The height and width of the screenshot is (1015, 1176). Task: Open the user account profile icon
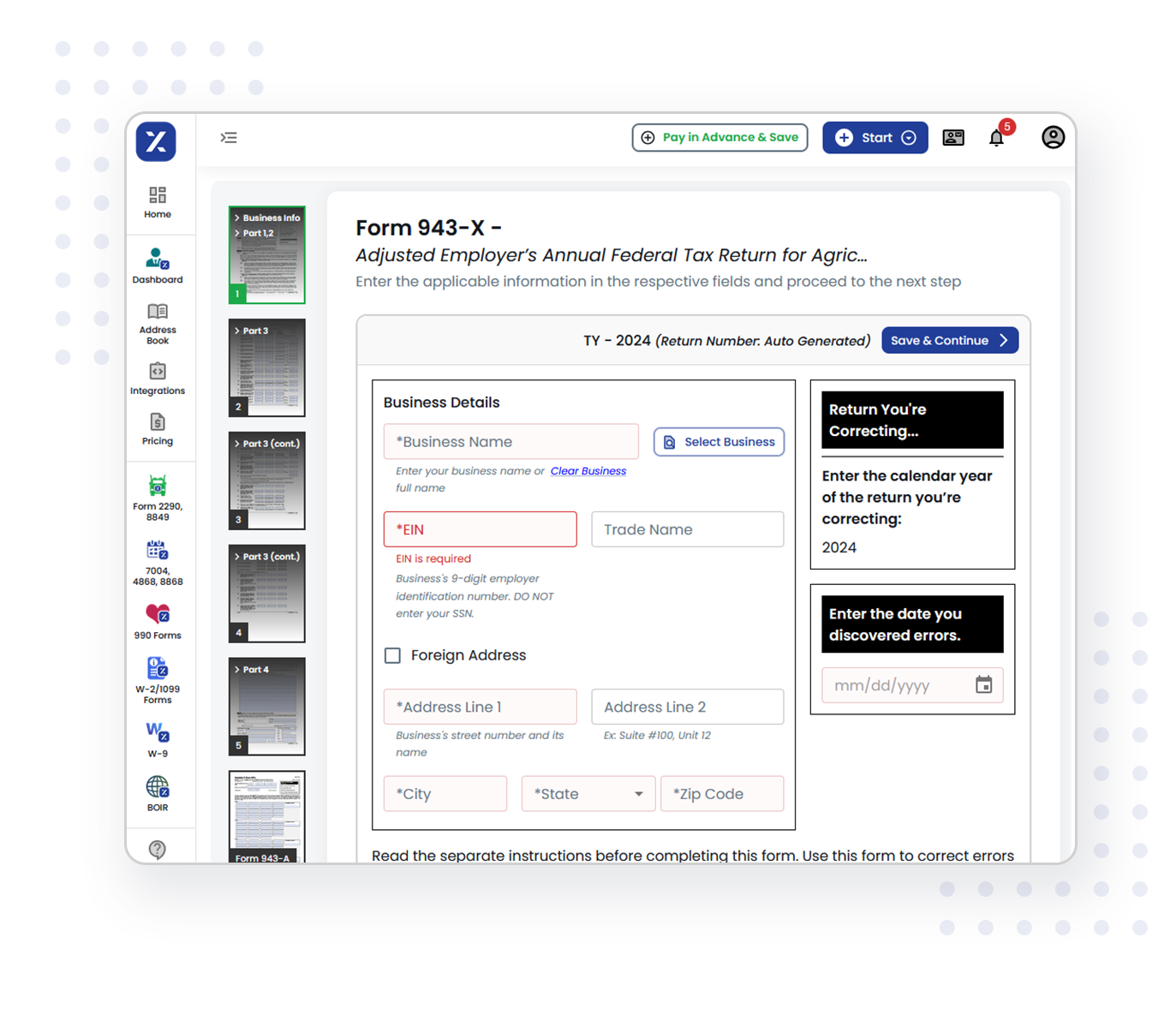tap(1053, 137)
